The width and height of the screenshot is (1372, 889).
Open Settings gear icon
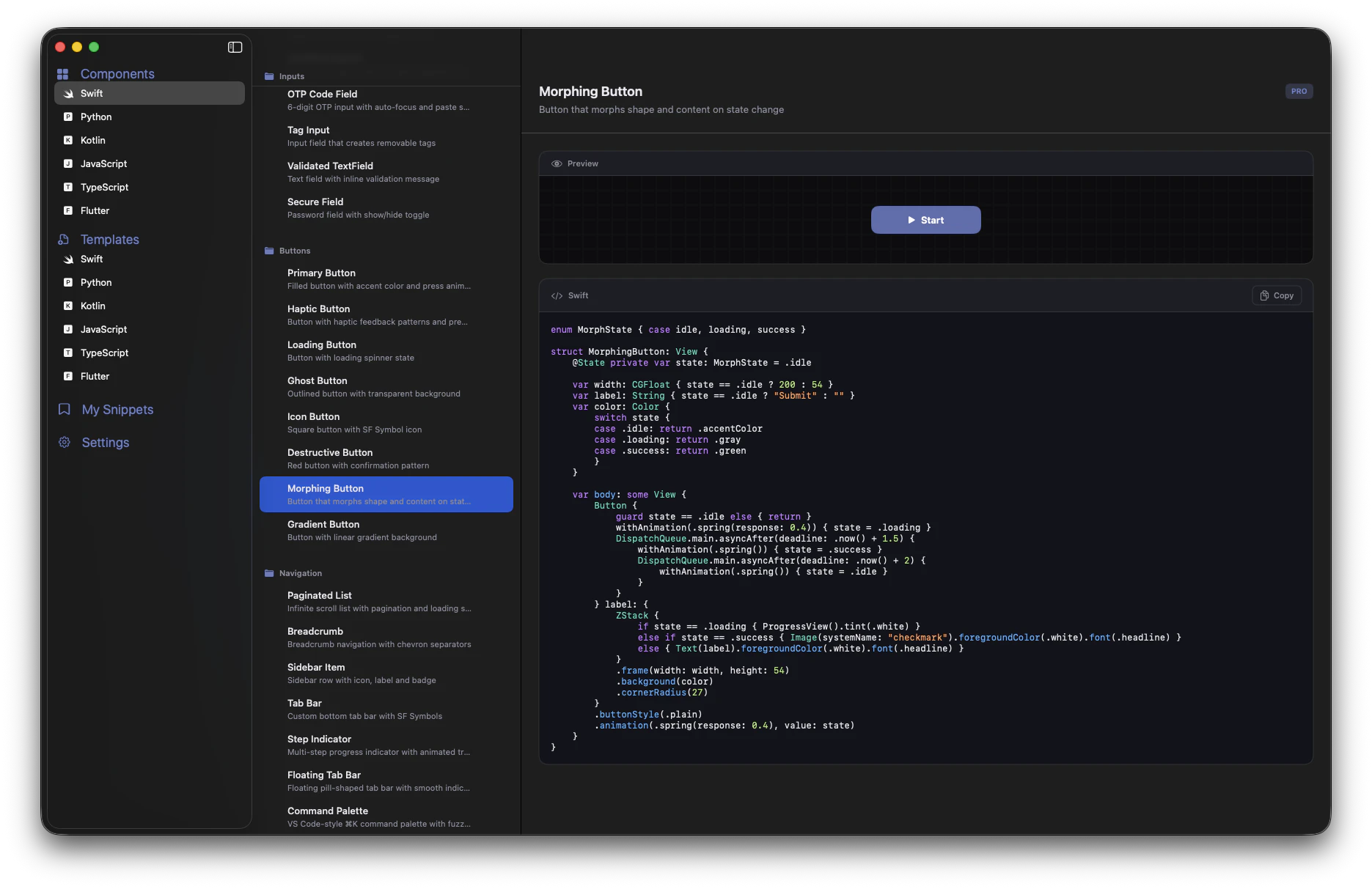65,442
